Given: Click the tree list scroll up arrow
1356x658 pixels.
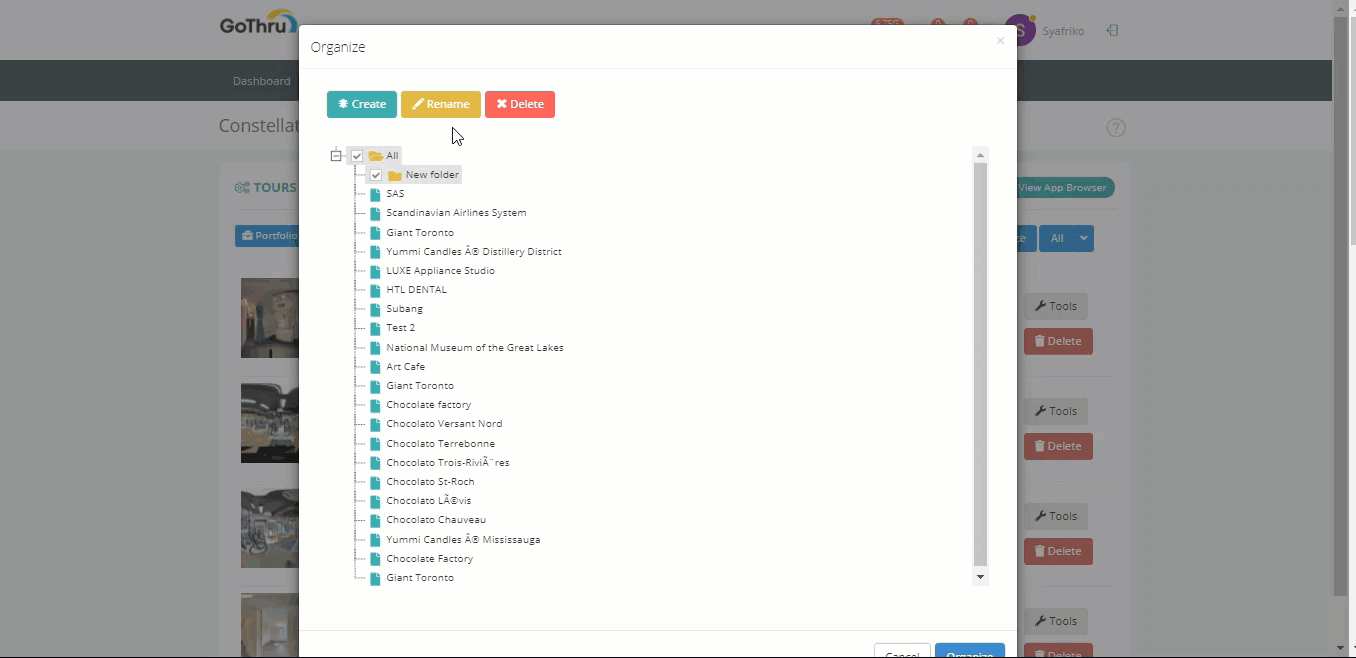Looking at the screenshot, I should 980,155.
